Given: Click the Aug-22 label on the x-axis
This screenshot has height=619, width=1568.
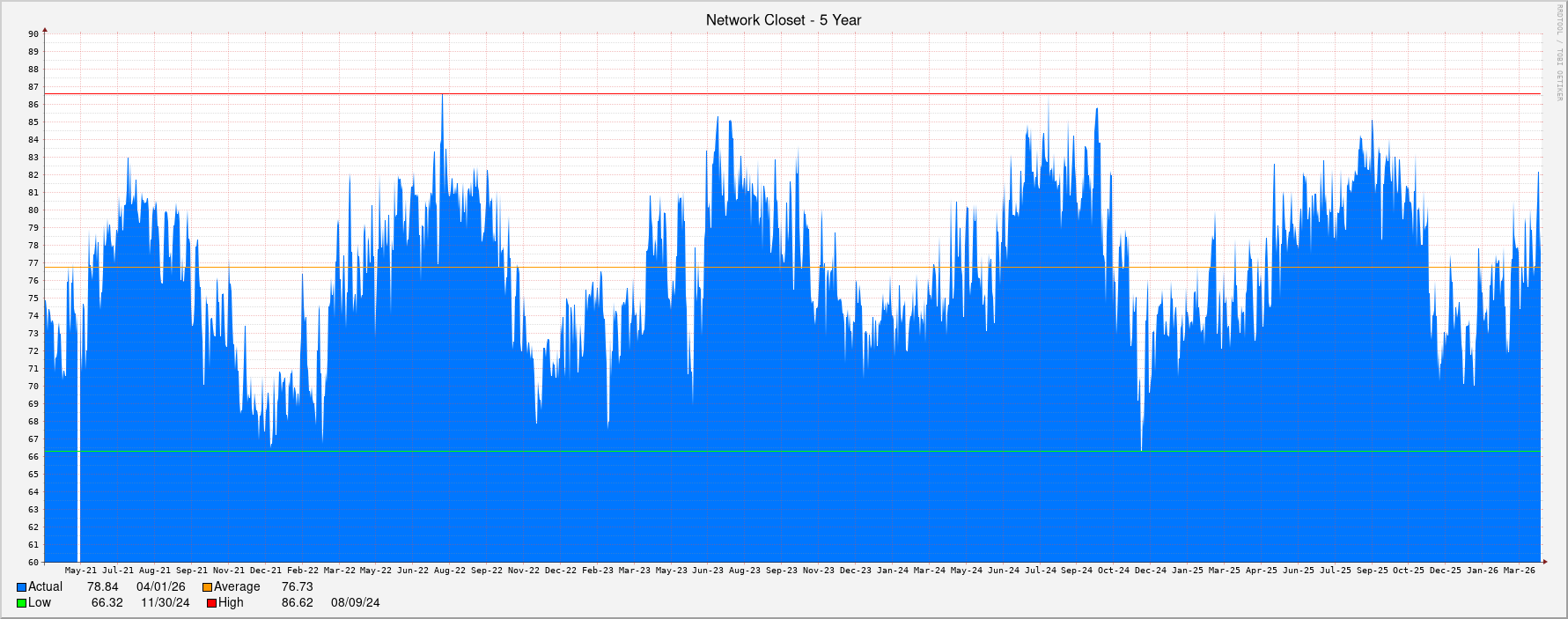Looking at the screenshot, I should [x=449, y=571].
